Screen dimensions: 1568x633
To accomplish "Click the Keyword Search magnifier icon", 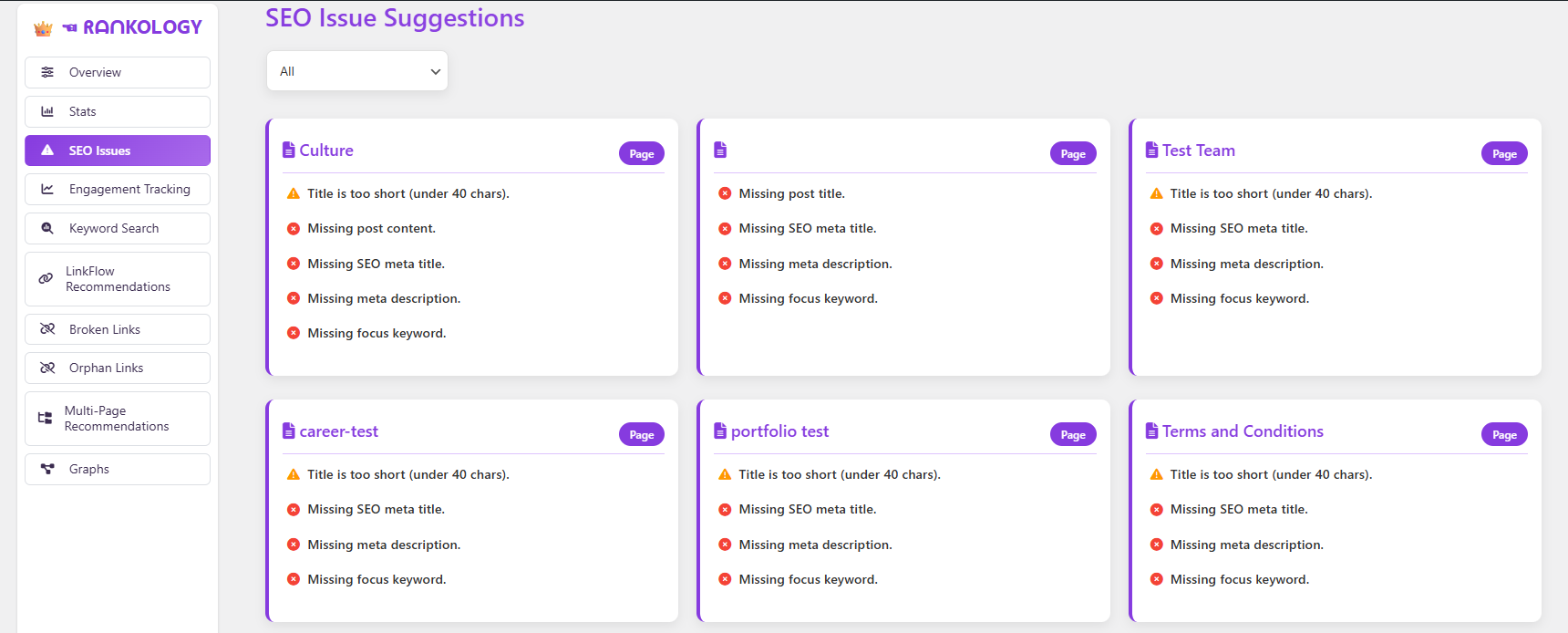I will click(x=47, y=228).
